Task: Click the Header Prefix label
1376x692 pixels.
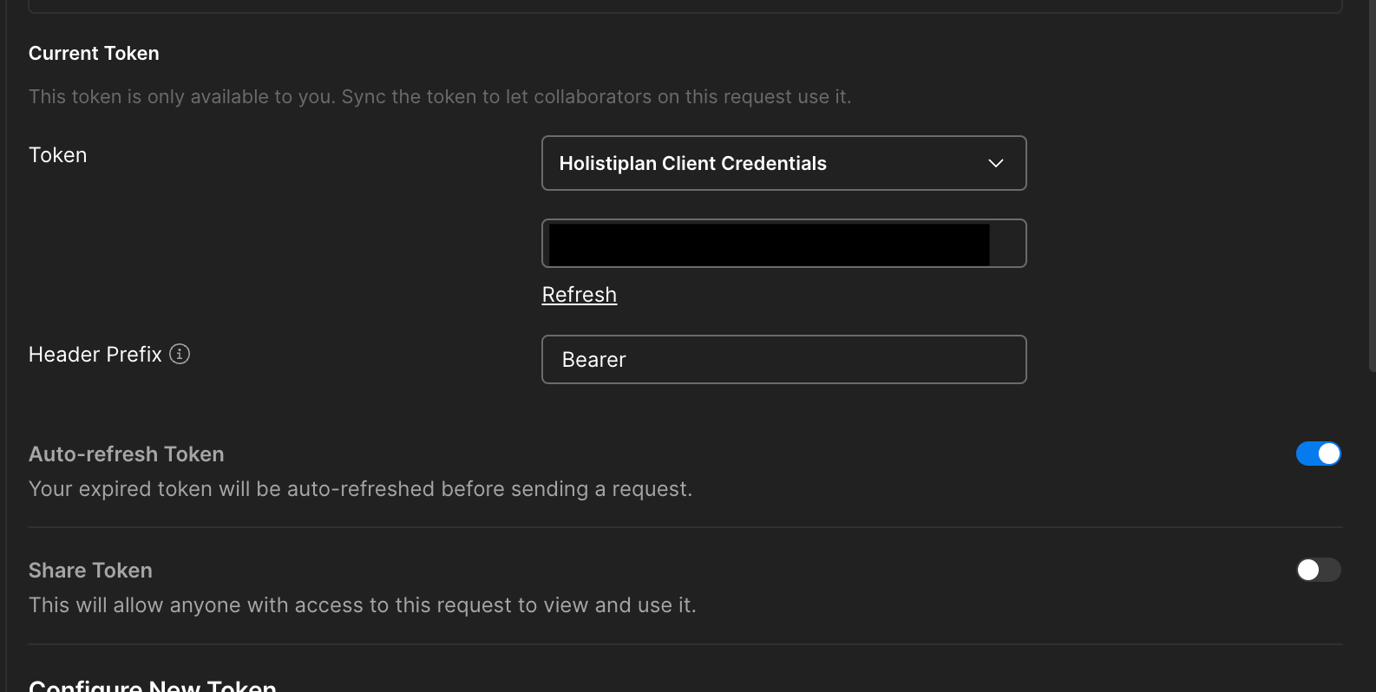Action: tap(95, 353)
